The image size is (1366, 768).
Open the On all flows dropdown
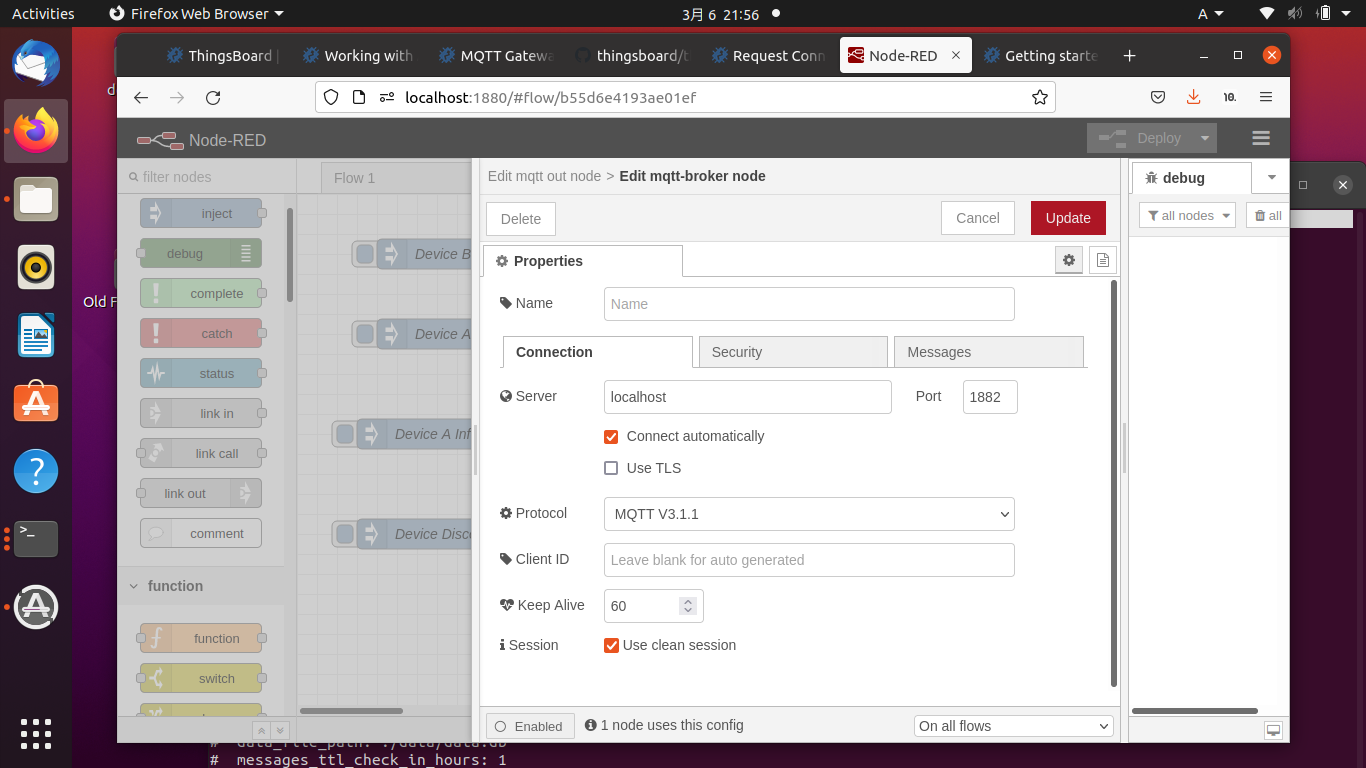tap(1012, 725)
